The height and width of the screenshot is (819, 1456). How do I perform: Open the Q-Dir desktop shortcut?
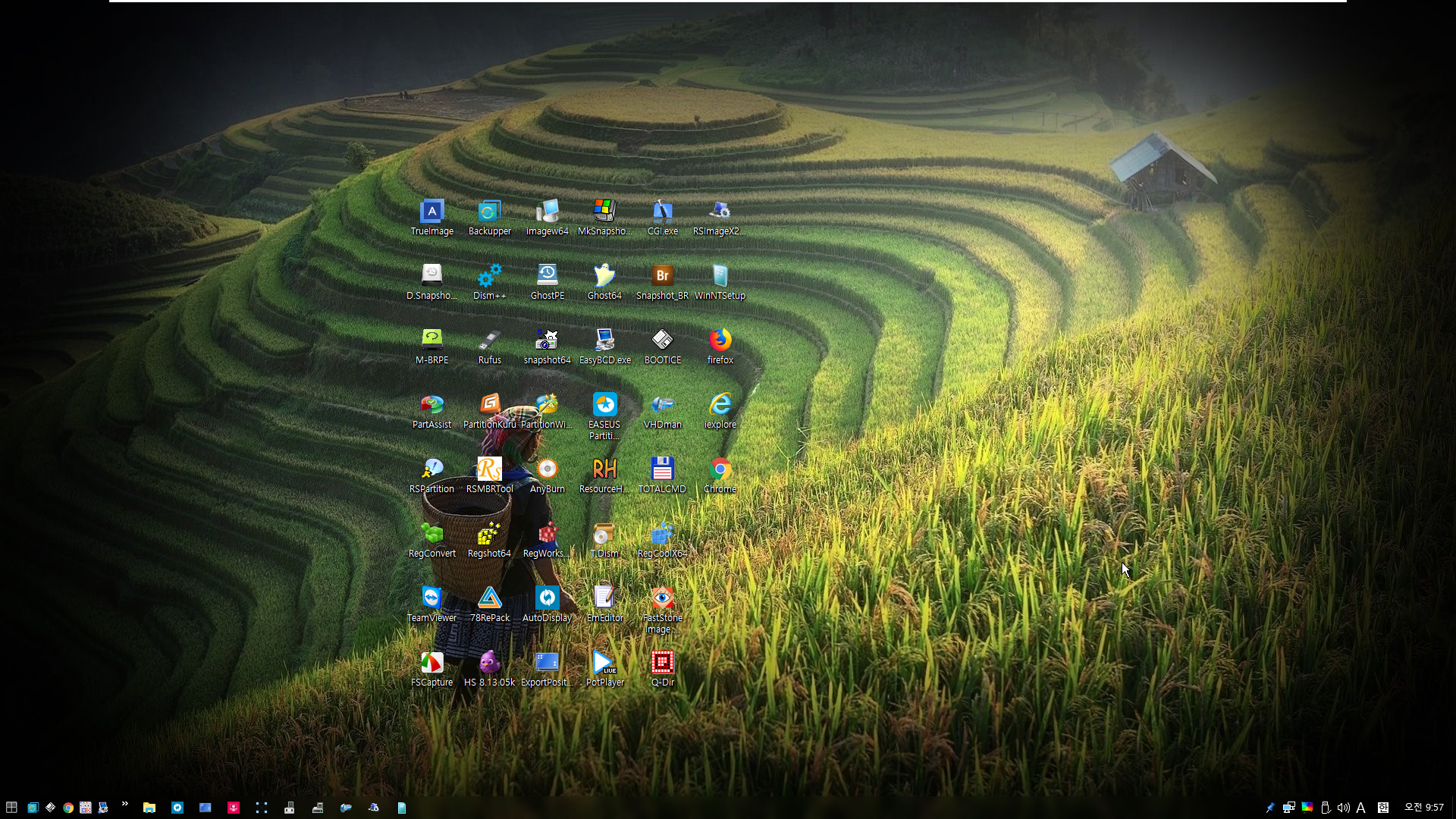coord(662,669)
